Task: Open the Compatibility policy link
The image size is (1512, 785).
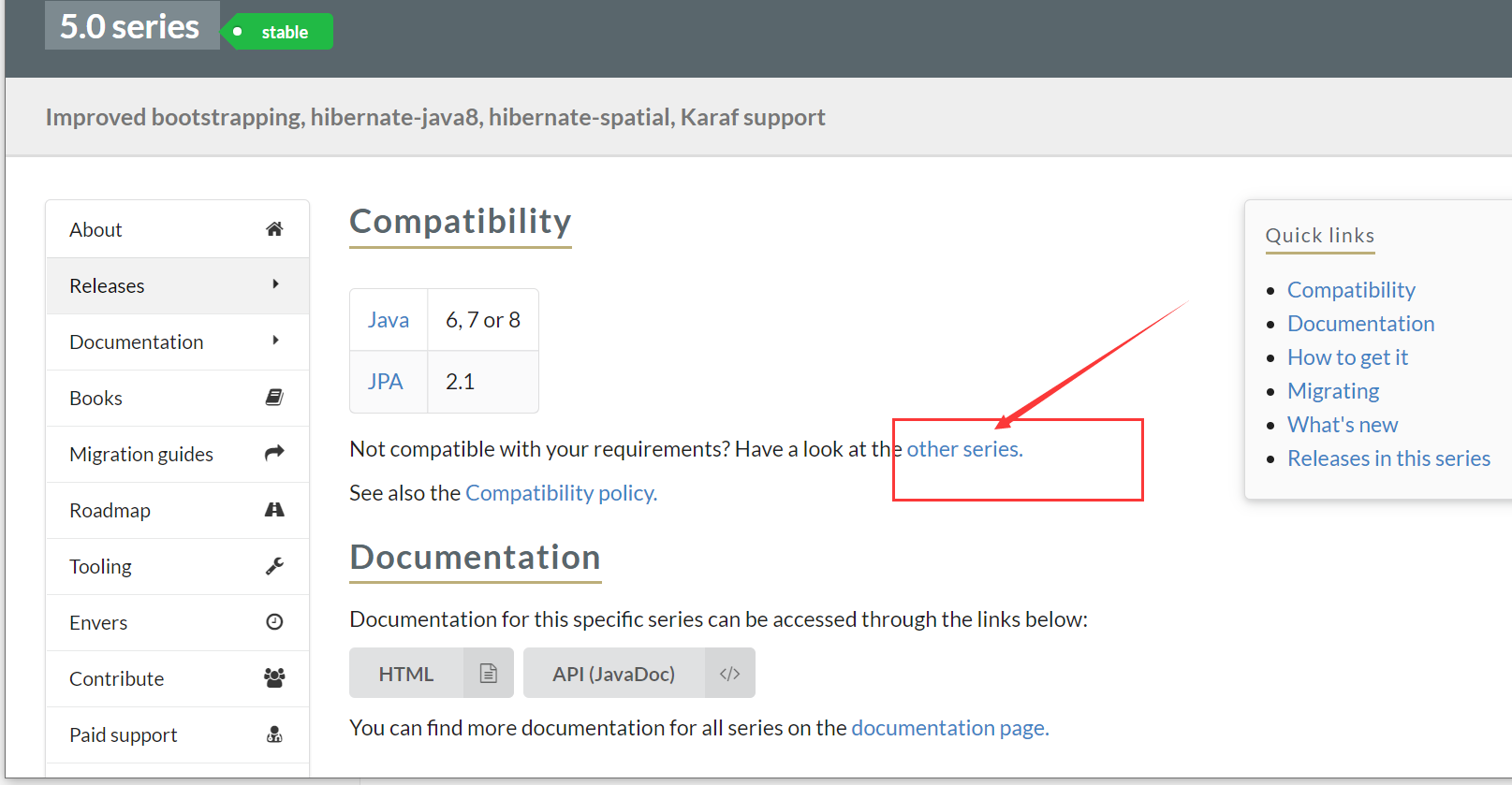Action: (561, 493)
